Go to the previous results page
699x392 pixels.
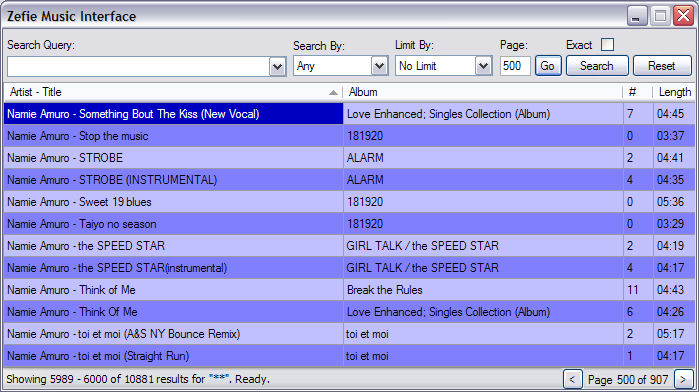572,380
